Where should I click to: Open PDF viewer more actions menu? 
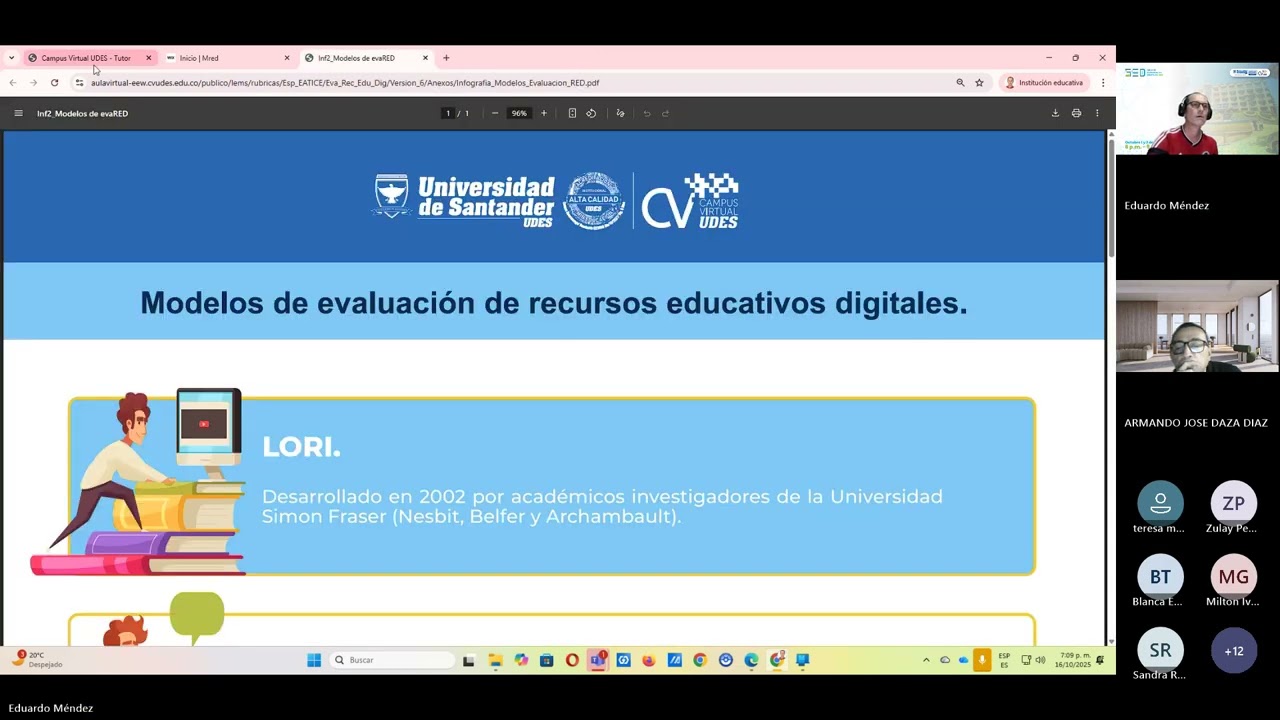1097,113
